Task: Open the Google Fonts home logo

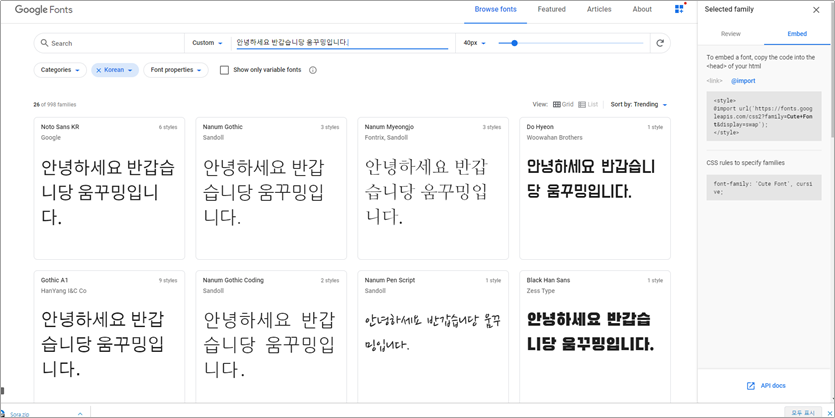Action: tap(44, 10)
